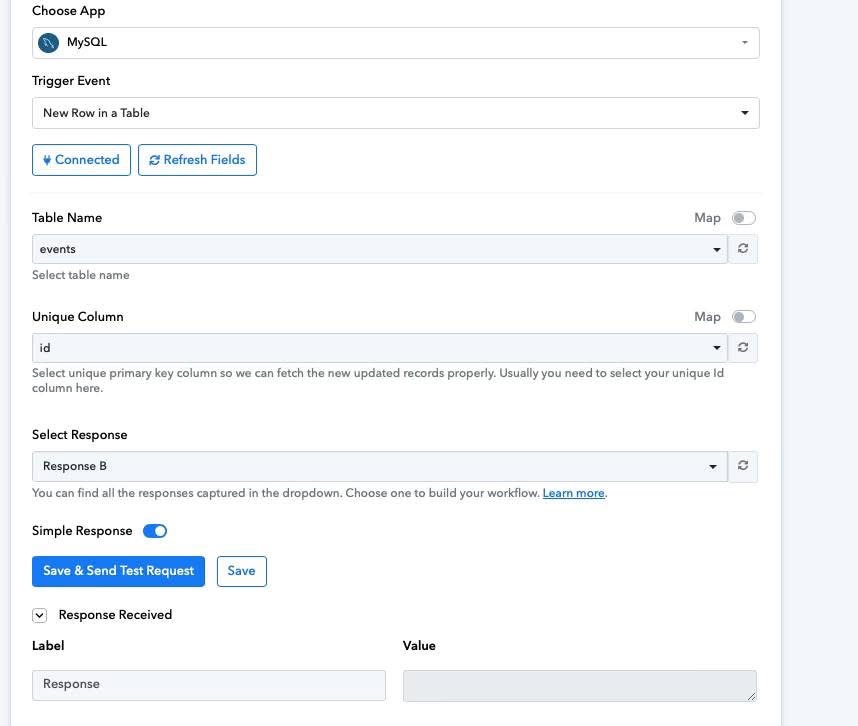Toggle Map switch for Unique Column
The image size is (858, 726).
click(744, 317)
